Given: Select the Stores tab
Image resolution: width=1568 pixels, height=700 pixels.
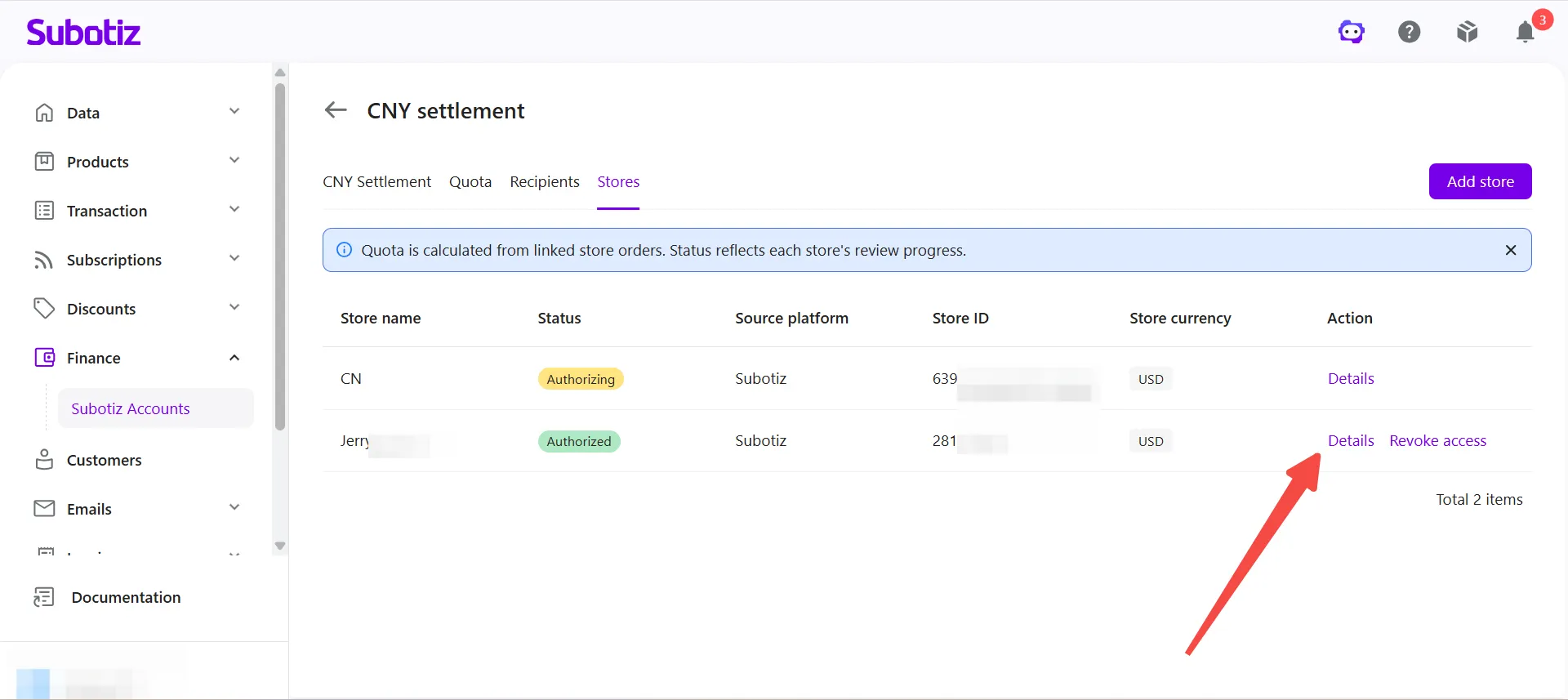Looking at the screenshot, I should pyautogui.click(x=618, y=181).
